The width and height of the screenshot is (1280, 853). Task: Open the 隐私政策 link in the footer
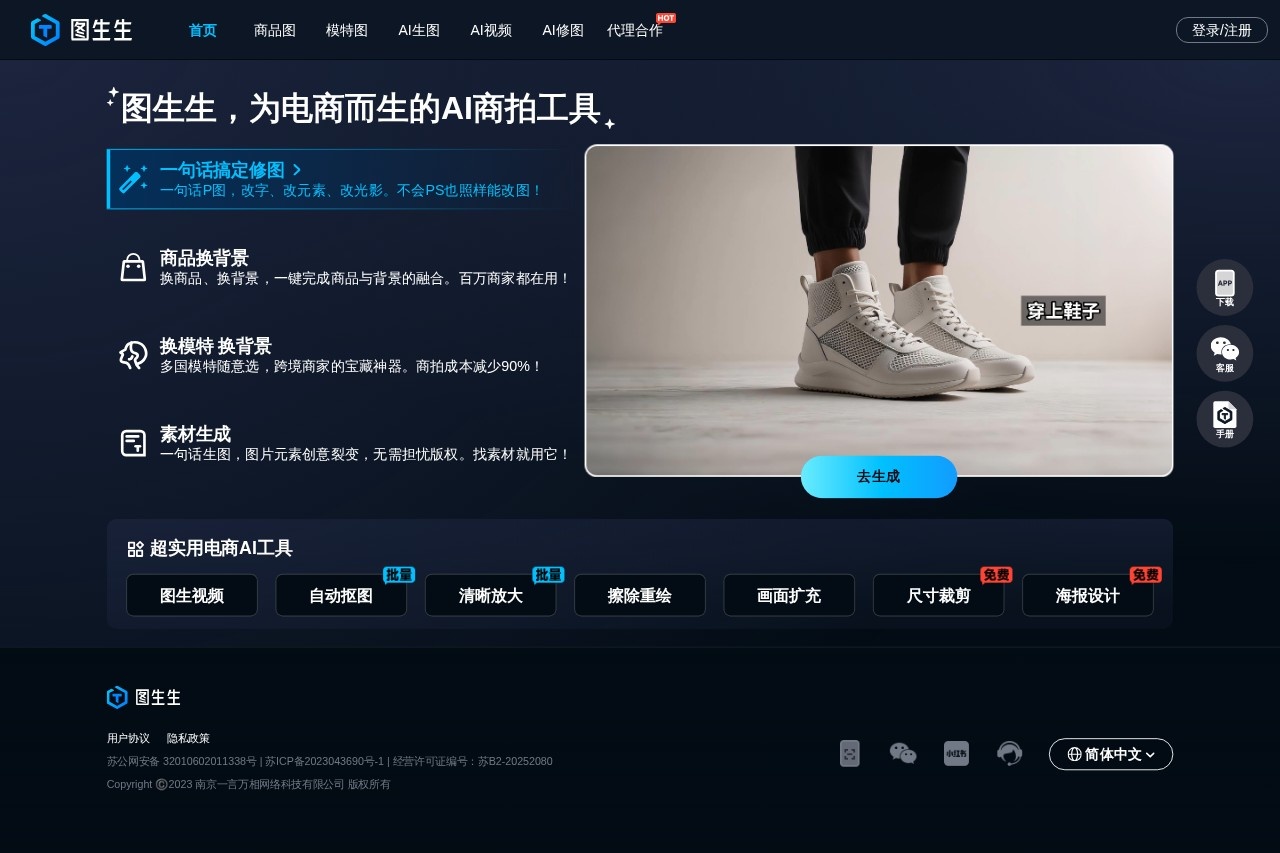click(x=188, y=738)
